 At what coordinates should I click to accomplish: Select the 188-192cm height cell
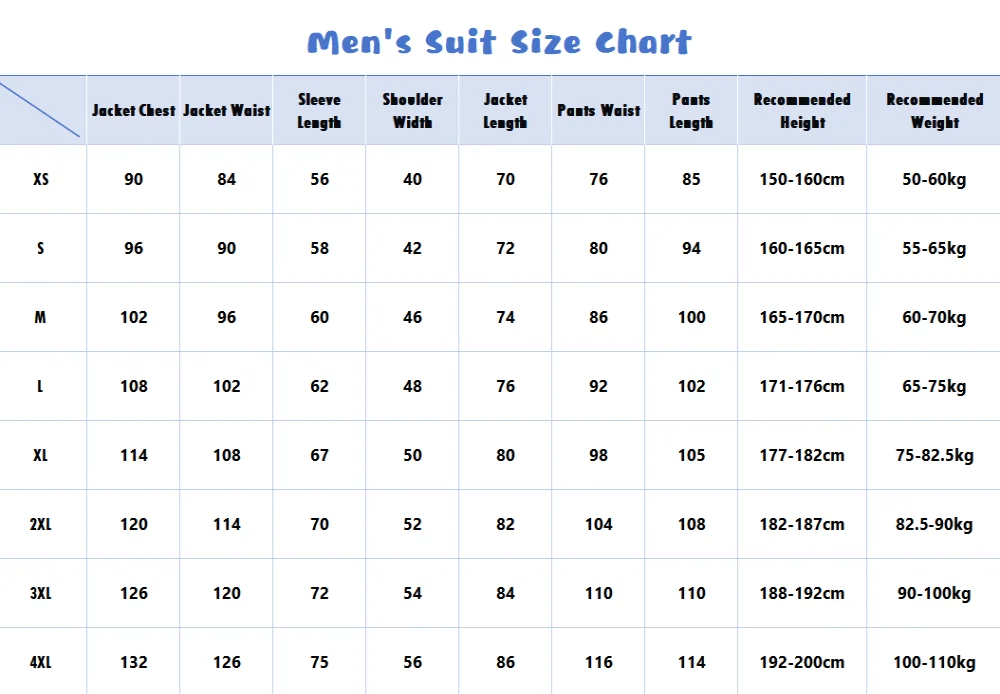(802, 594)
